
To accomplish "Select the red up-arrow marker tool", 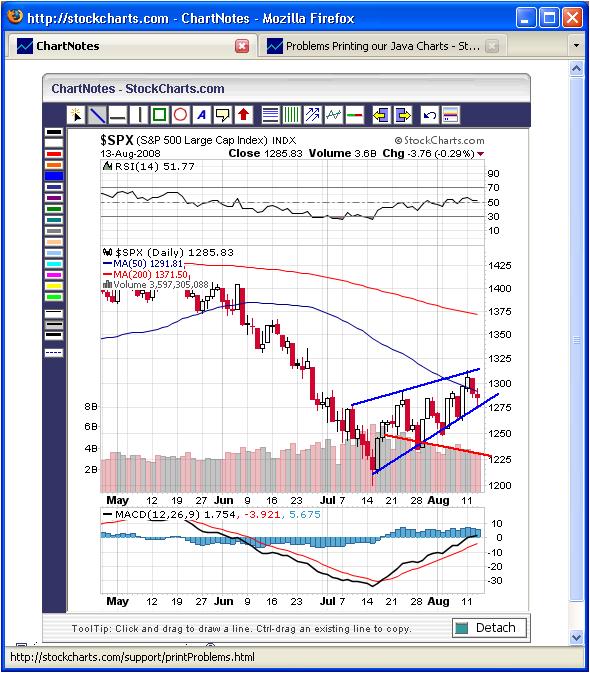I will coord(244,115).
